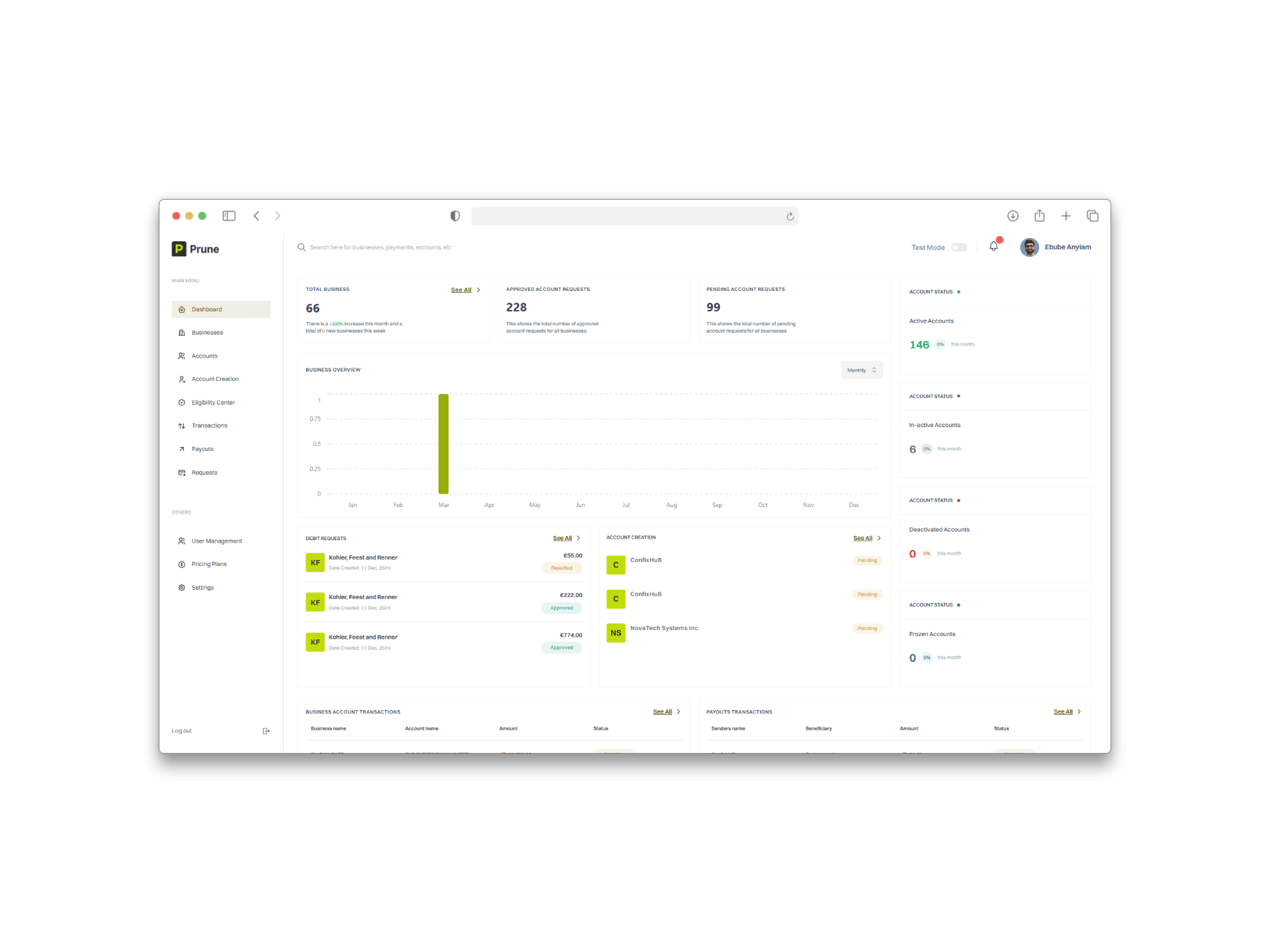1270x952 pixels.
Task: Click the NS avatar for NovaTech Systems
Action: tap(616, 633)
